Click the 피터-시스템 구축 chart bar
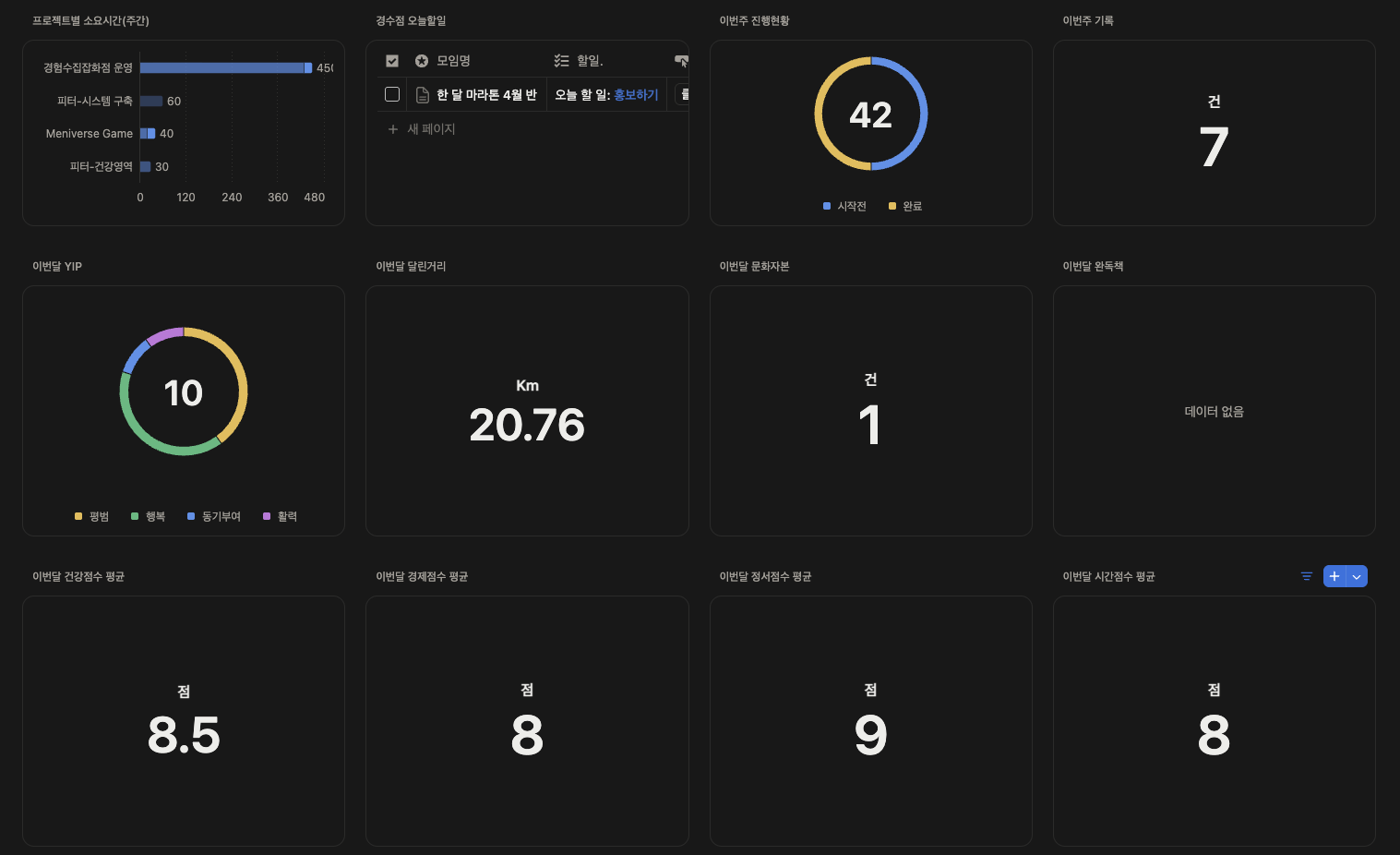The image size is (1400, 855). pos(151,102)
